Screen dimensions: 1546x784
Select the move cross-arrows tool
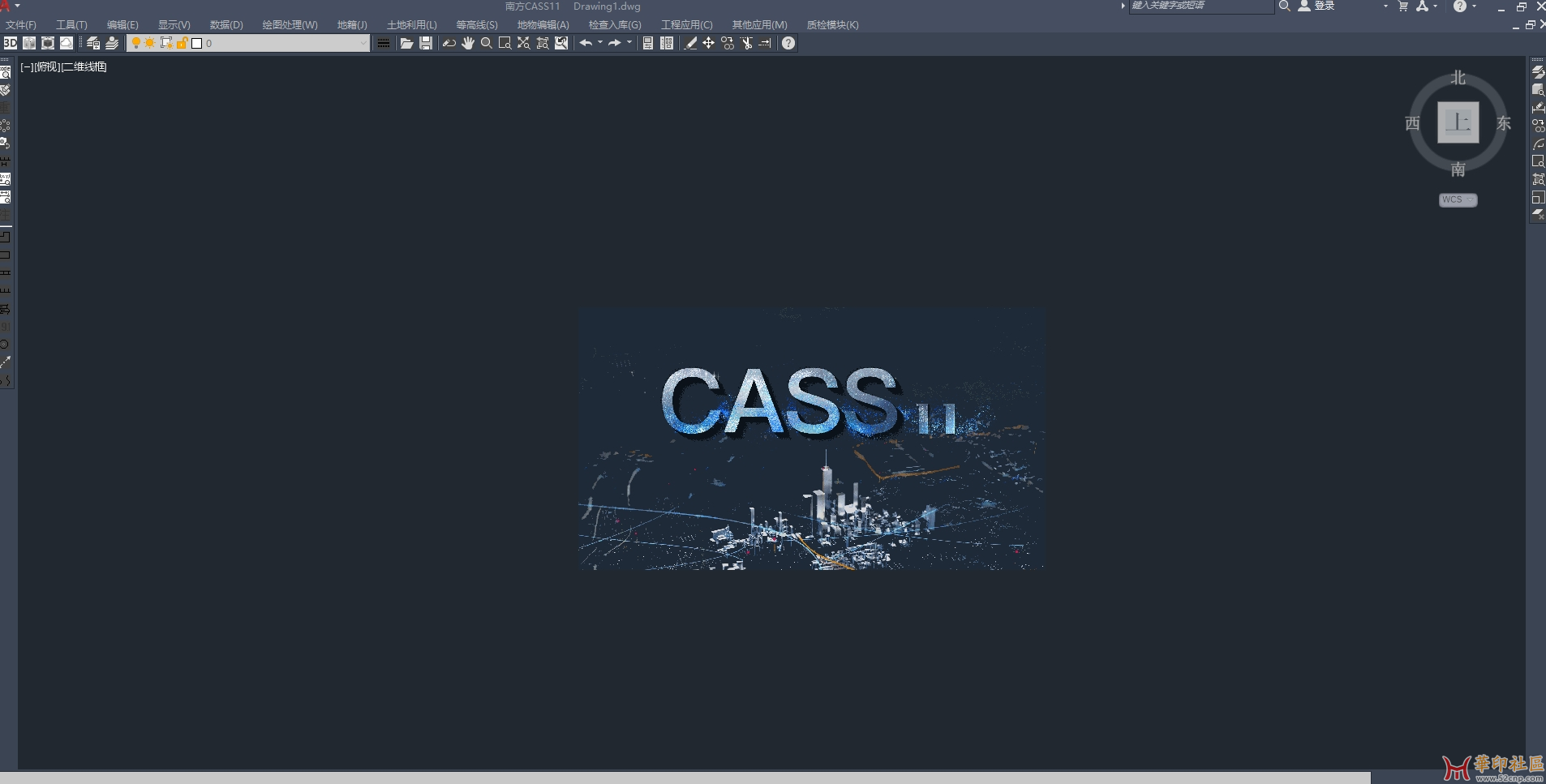tap(709, 43)
